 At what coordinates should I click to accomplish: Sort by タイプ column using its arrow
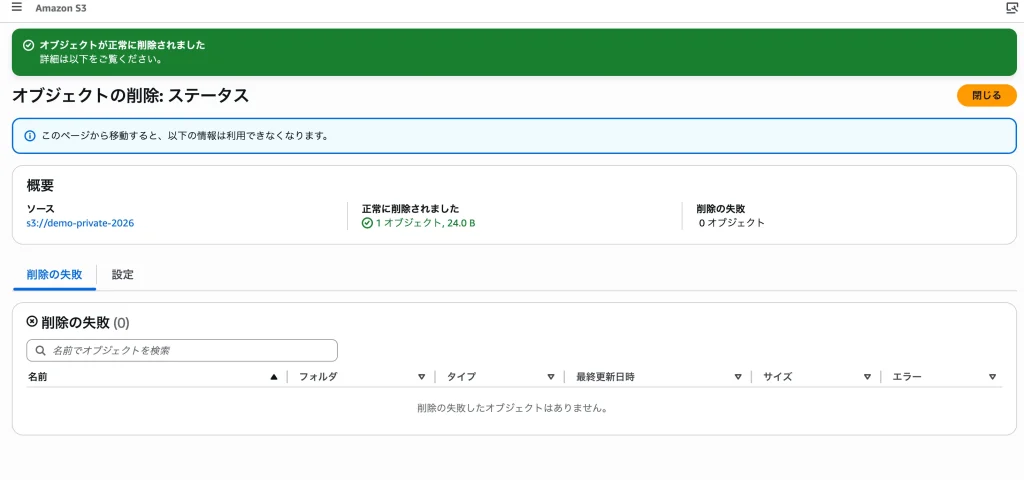click(550, 377)
